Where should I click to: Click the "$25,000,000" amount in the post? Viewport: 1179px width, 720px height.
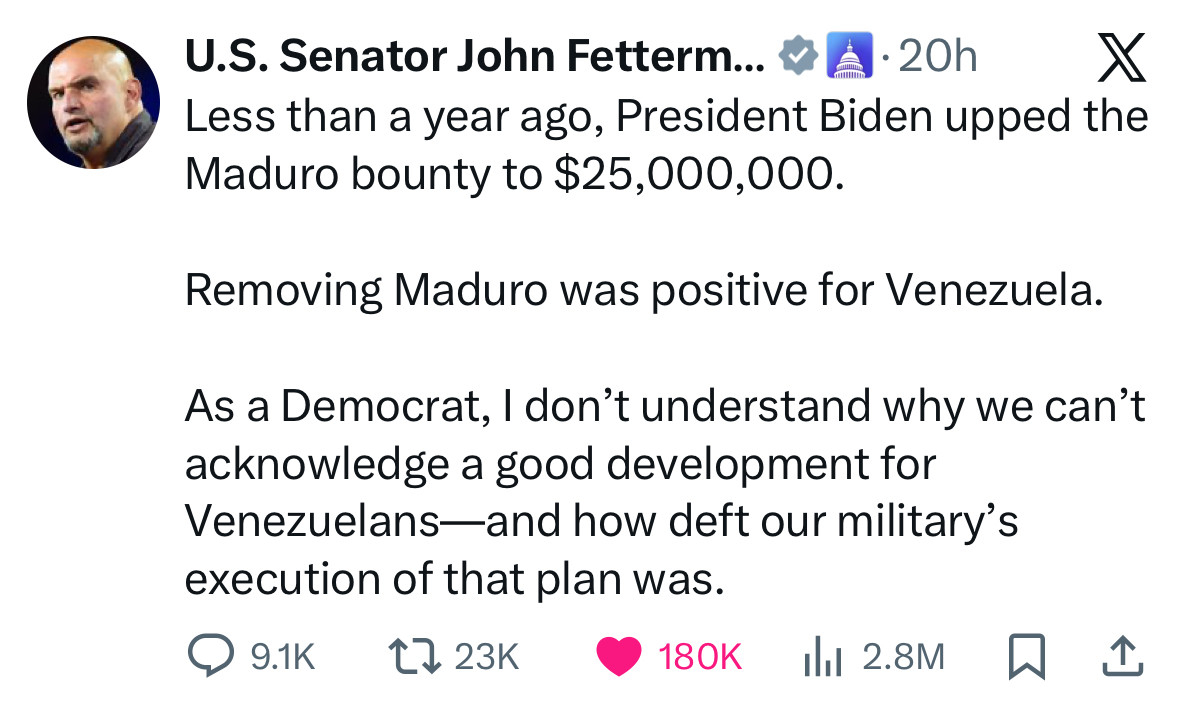pyautogui.click(x=692, y=174)
